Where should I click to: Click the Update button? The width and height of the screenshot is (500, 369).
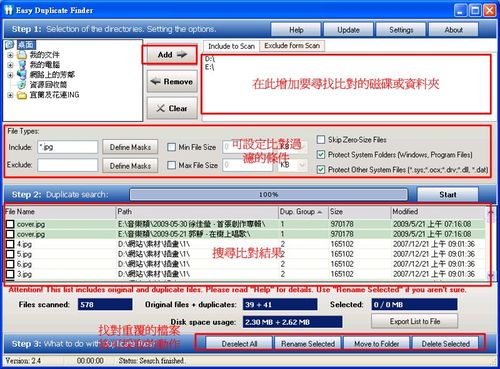348,30
